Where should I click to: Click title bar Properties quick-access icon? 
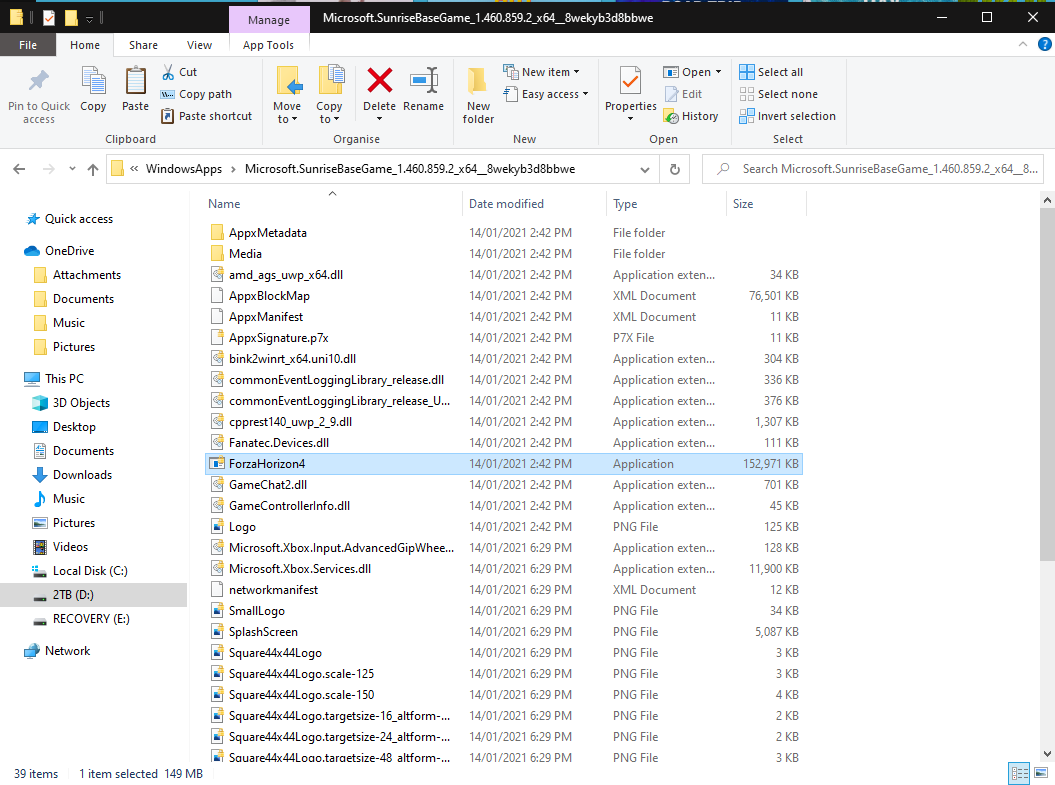coord(49,17)
